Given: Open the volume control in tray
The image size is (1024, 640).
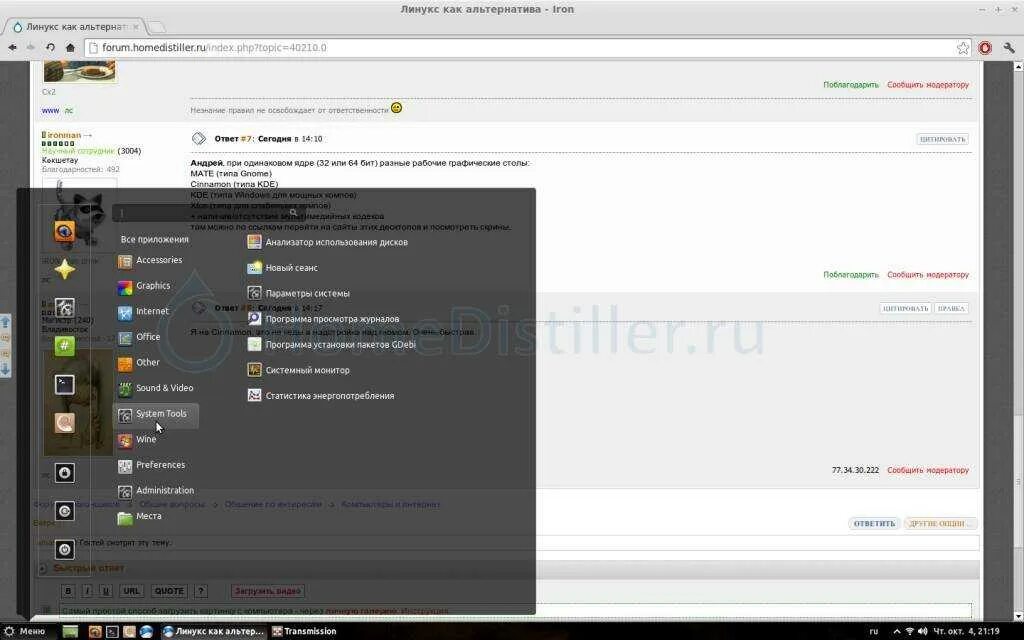Looking at the screenshot, I should 922,632.
